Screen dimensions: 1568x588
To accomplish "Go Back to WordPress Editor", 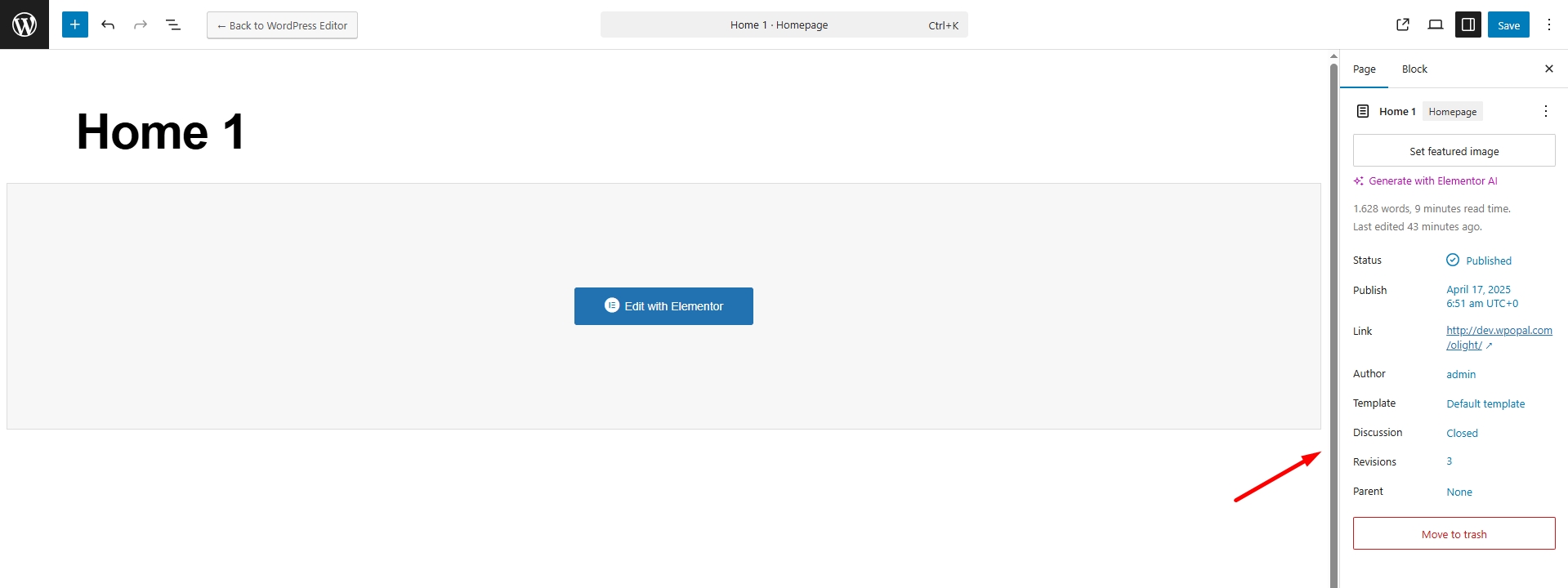I will click(x=282, y=25).
